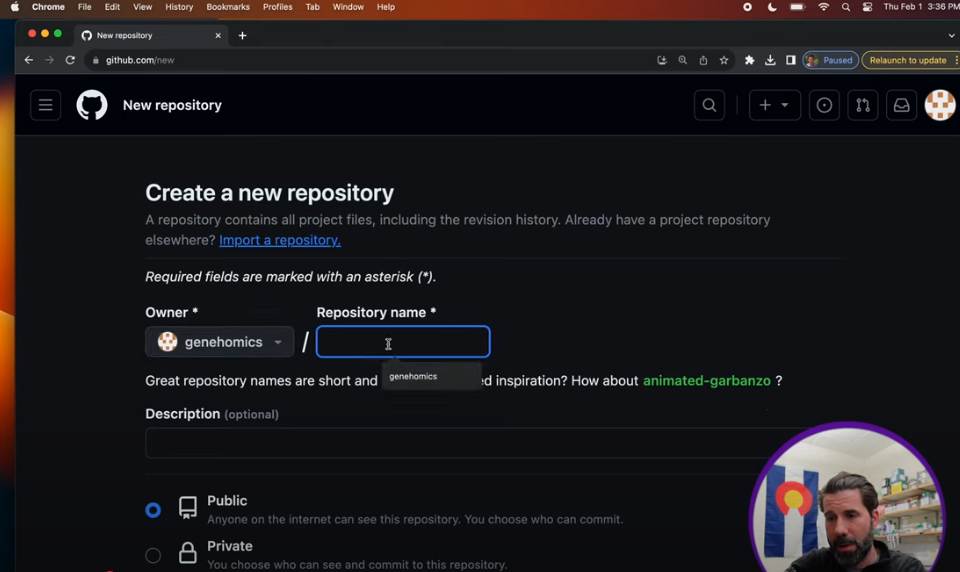Screen dimensions: 960x572
Task: Open the GitHub hamburger navigation menu
Action: click(45, 105)
